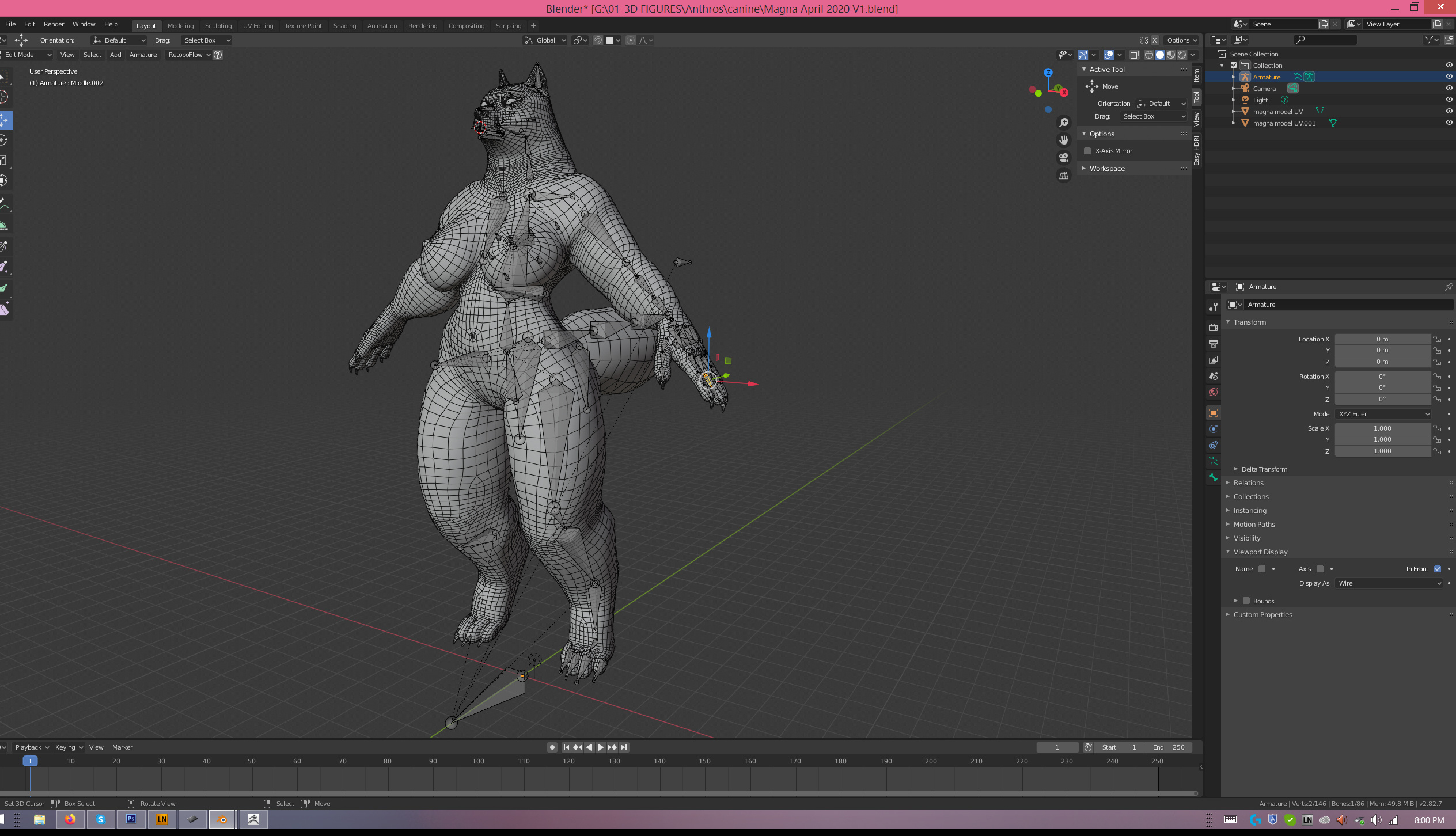Hide the Camera in the outliner
The image size is (1456, 836).
[x=1449, y=89]
